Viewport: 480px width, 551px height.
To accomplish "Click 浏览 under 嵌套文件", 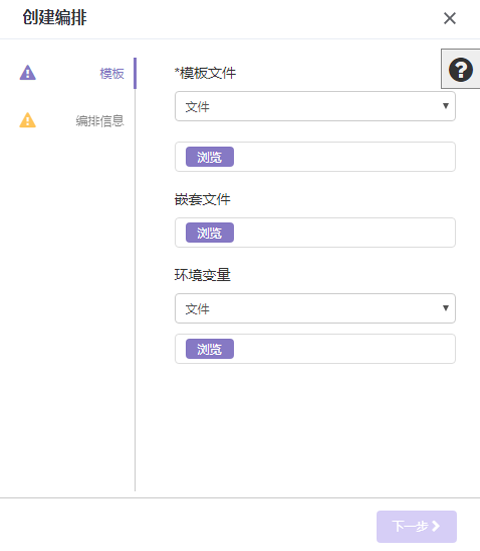I will tap(210, 232).
